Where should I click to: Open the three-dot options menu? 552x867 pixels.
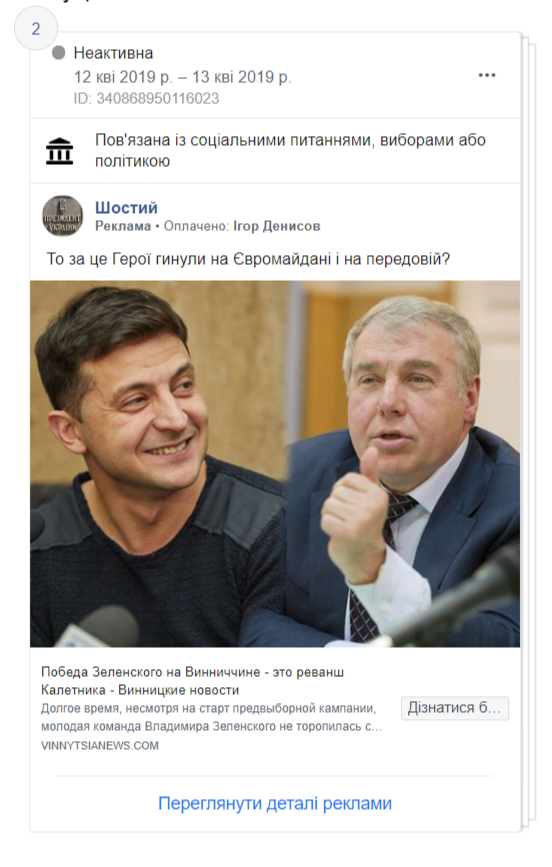(x=487, y=75)
